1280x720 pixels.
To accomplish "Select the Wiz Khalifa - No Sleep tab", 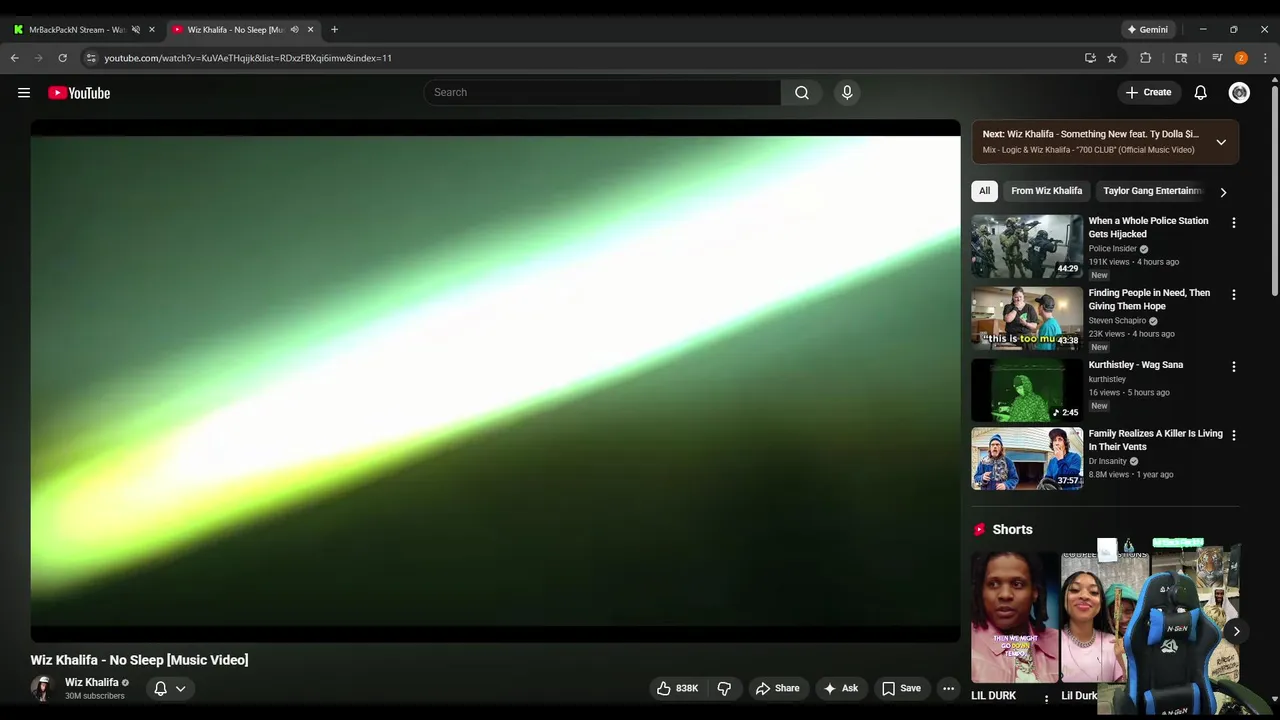I will tap(235, 30).
